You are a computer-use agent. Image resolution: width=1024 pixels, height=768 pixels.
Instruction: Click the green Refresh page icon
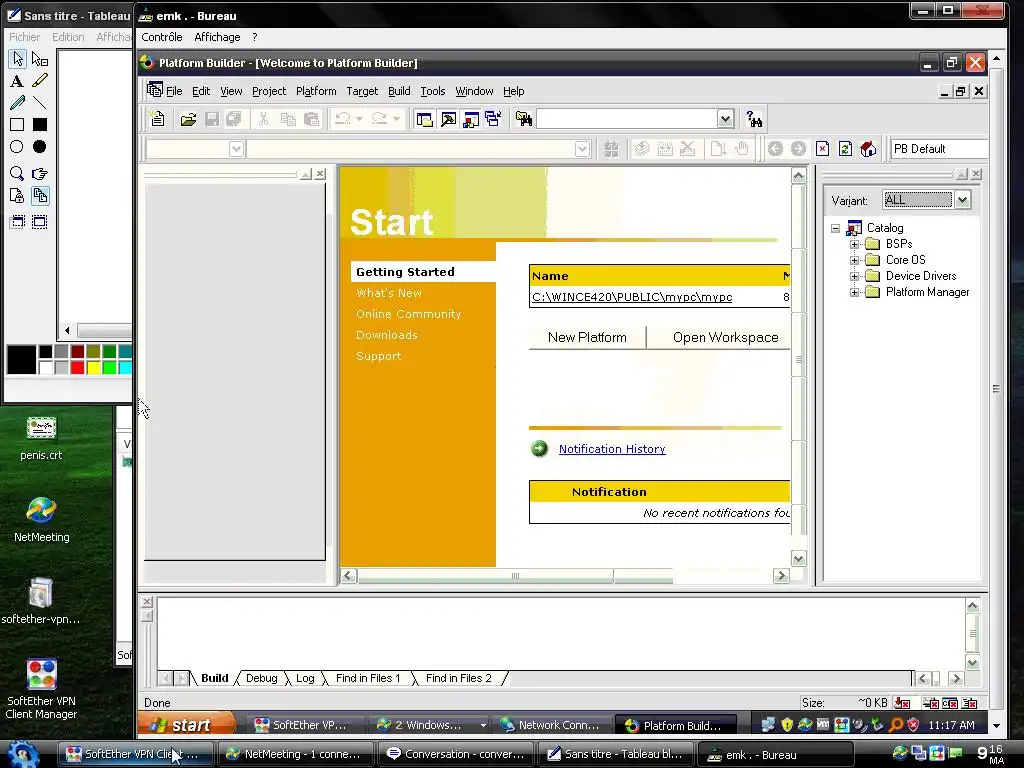pos(845,149)
